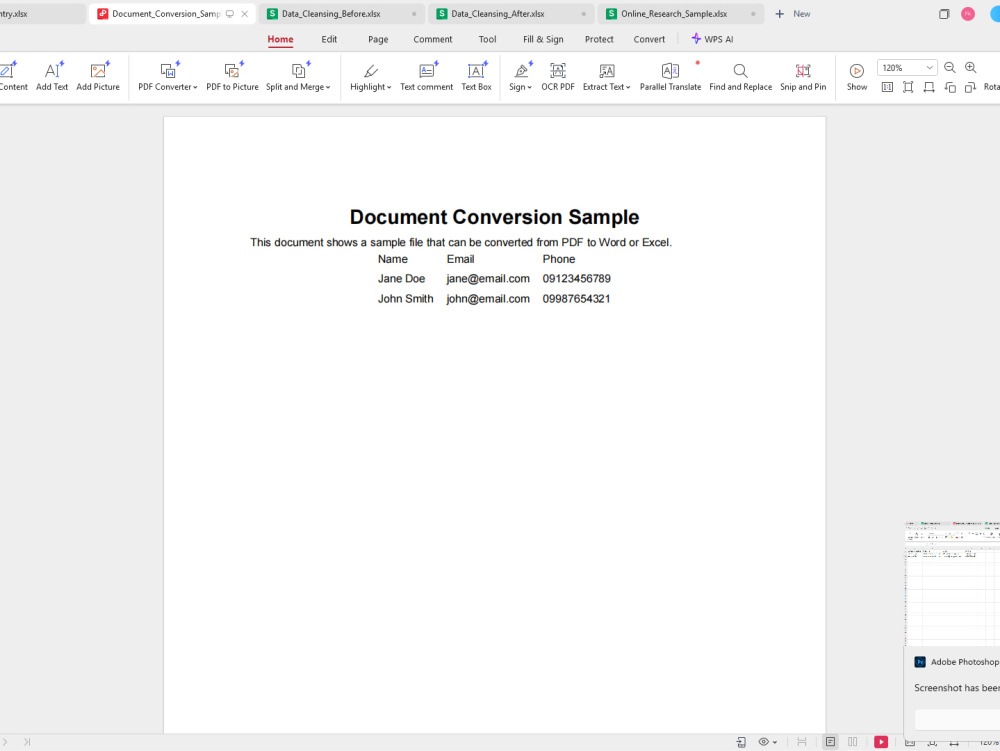This screenshot has height=751, width=1000.
Task: Click the Document Conversion Sample heading
Action: (494, 217)
